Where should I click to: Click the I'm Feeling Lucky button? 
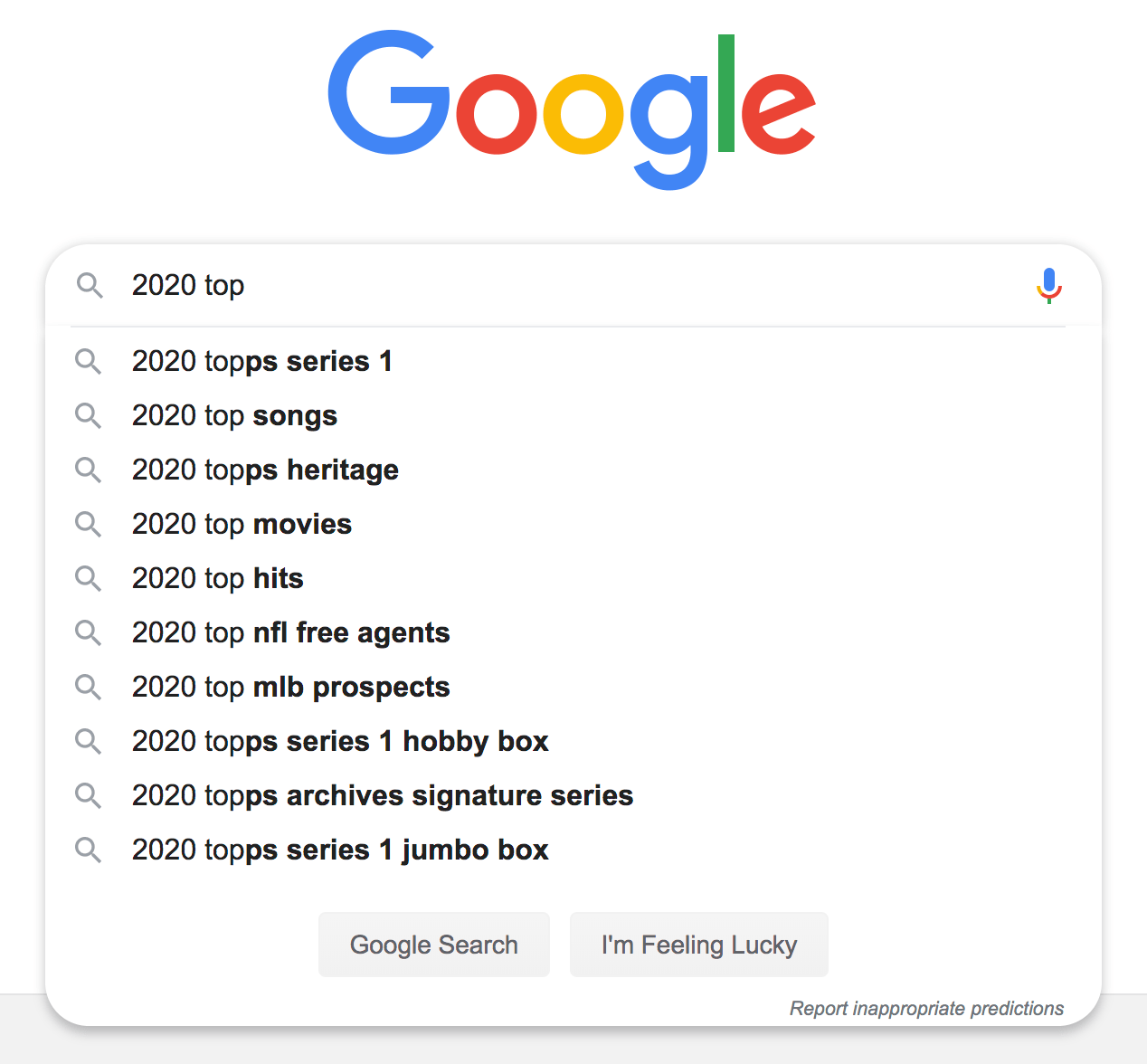(x=699, y=945)
